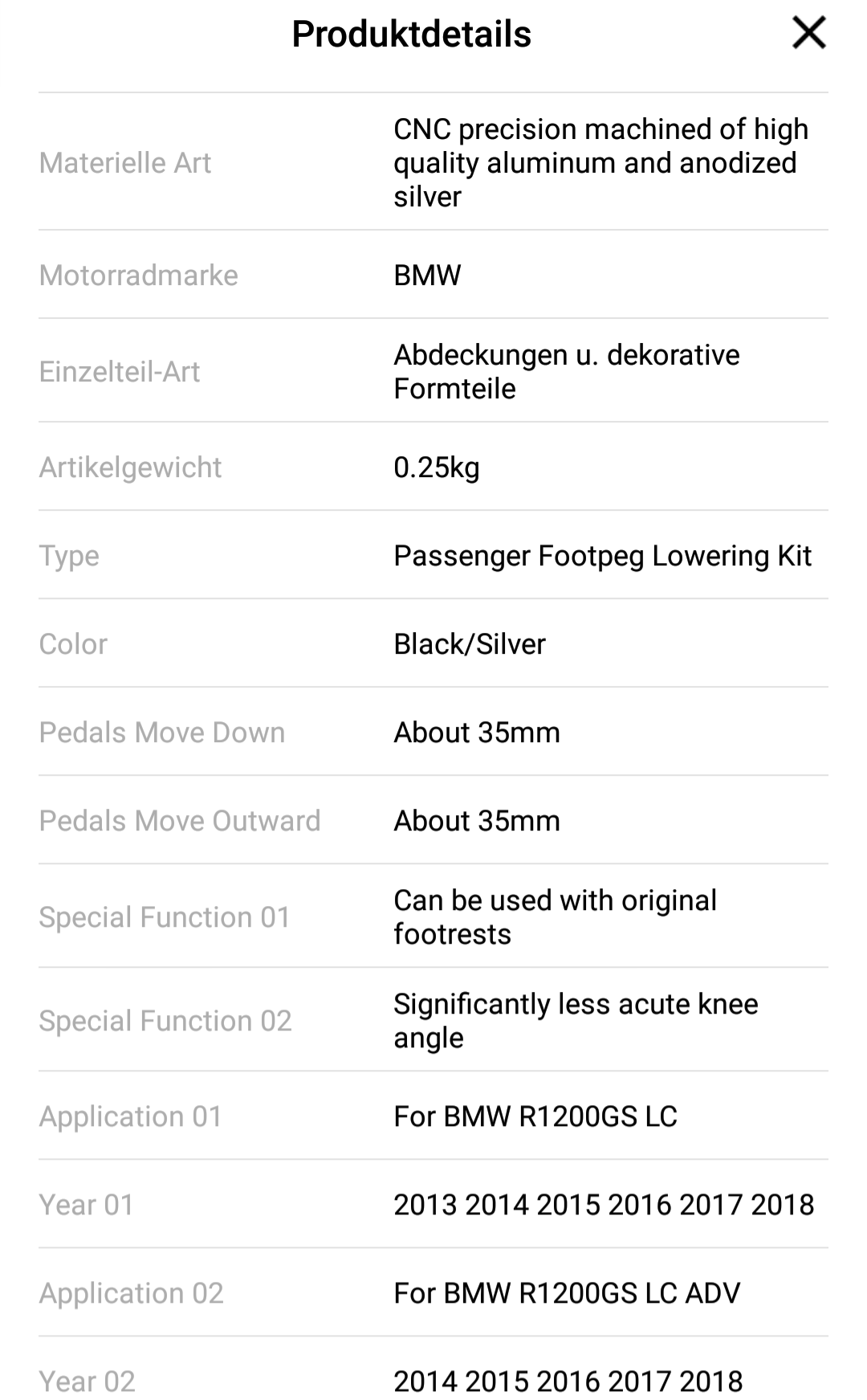Tap the 0.25kg Artikelgewicht value
867x1400 pixels.
coord(436,467)
